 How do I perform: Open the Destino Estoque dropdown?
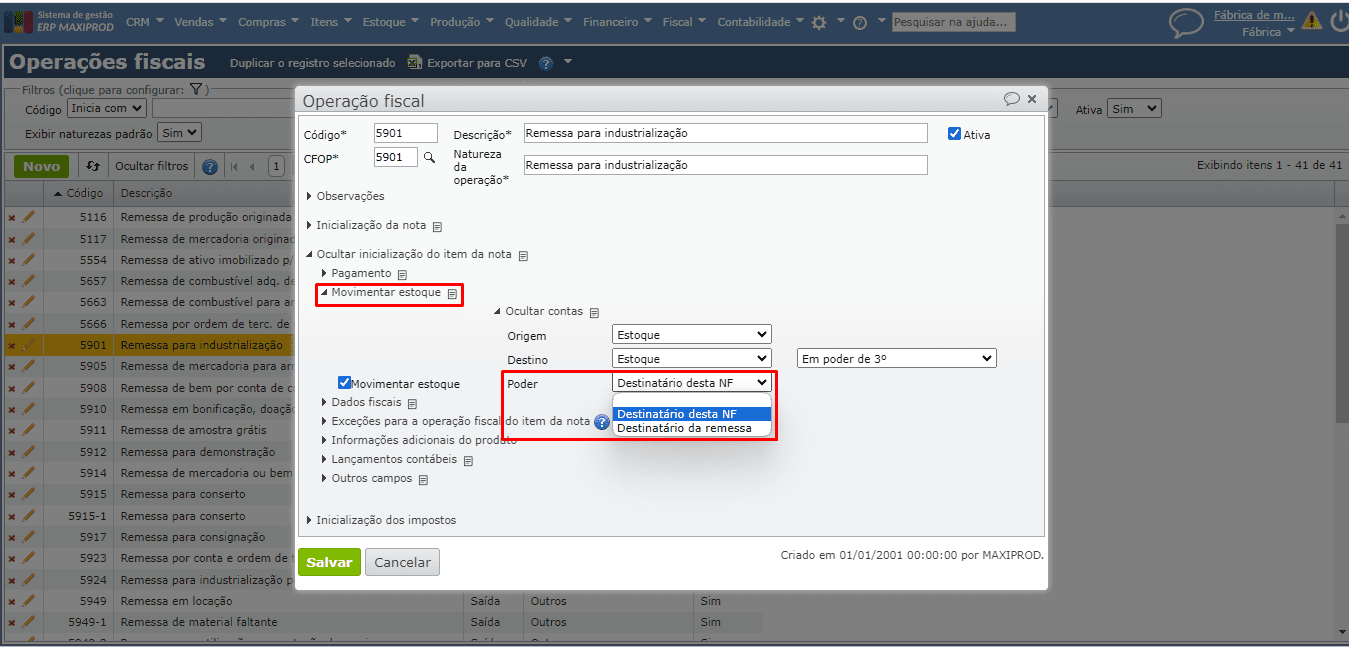[692, 358]
